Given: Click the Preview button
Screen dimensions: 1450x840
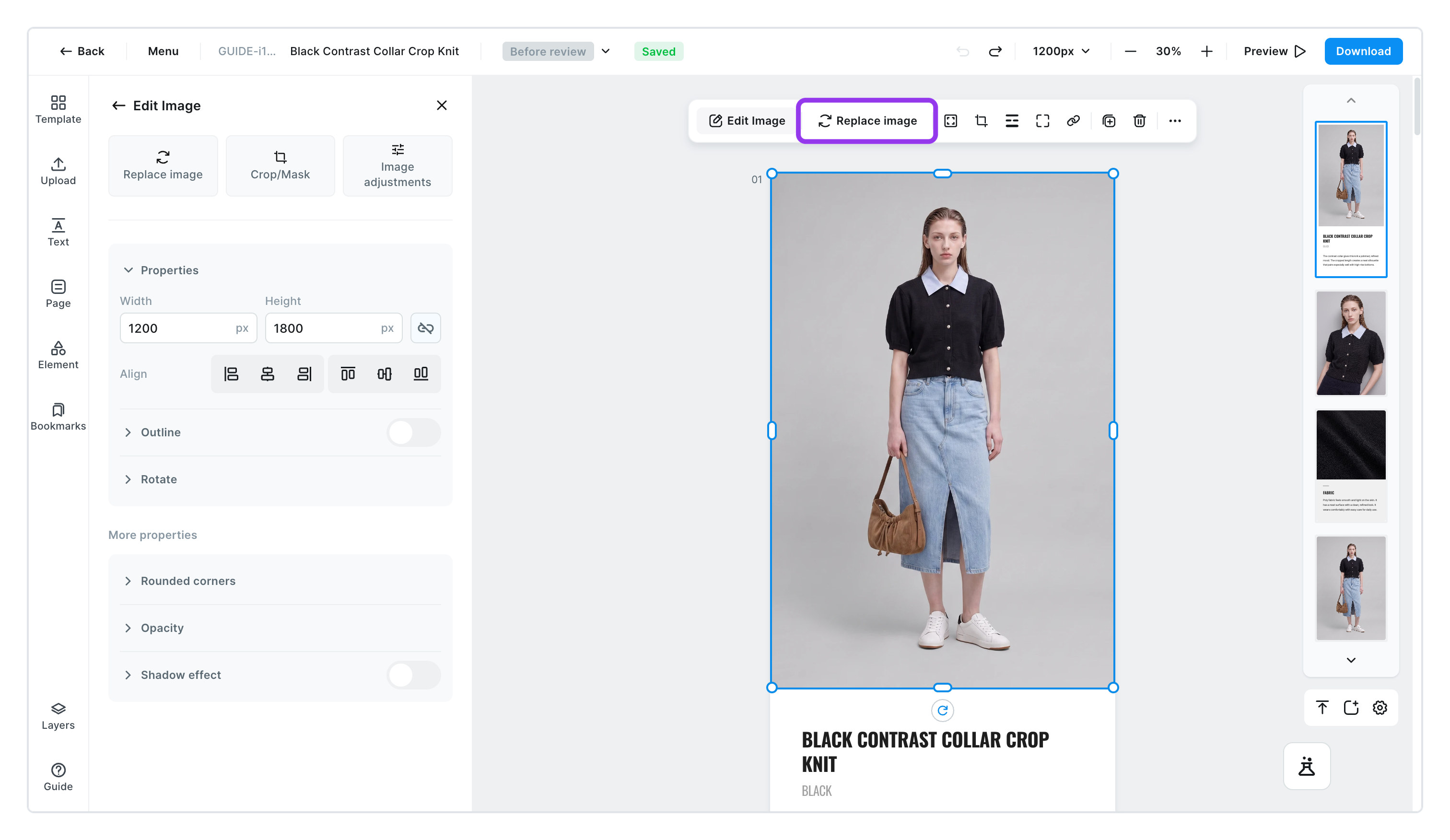Looking at the screenshot, I should (1275, 51).
